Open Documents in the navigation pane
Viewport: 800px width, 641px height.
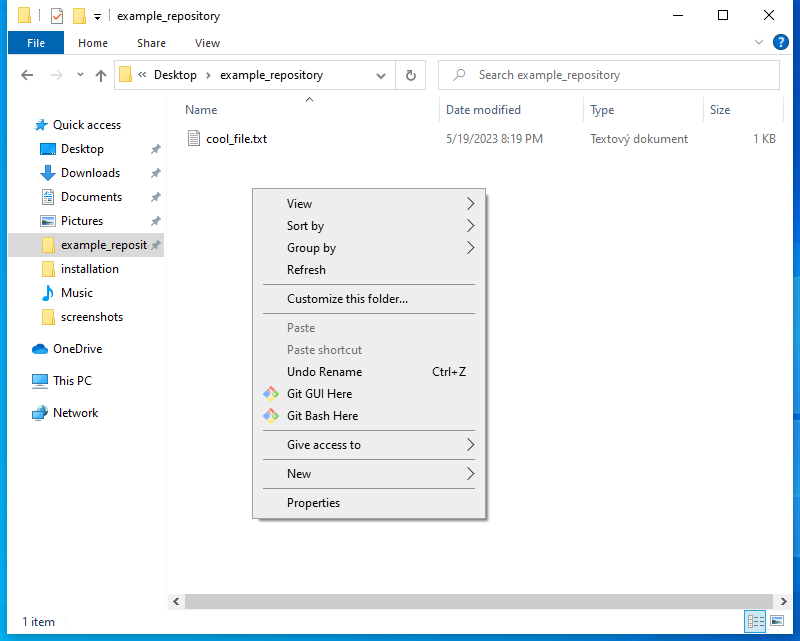click(91, 197)
